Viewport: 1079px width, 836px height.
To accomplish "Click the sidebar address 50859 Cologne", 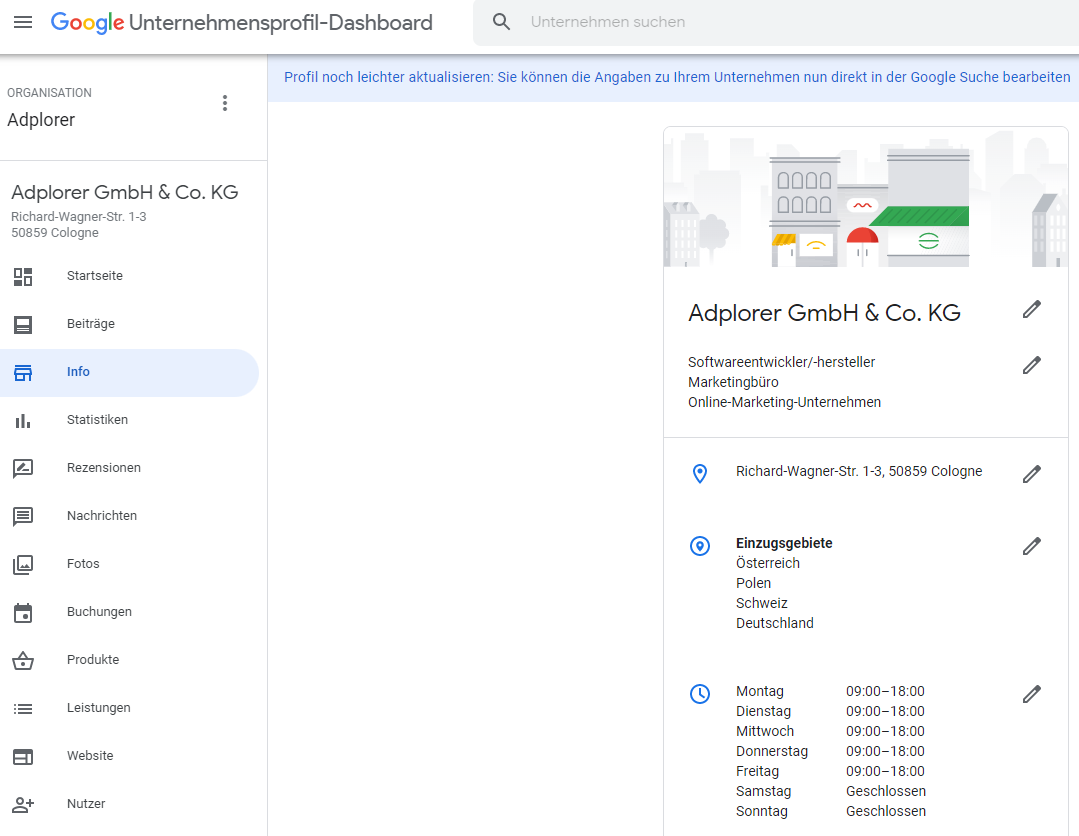I will click(55, 233).
